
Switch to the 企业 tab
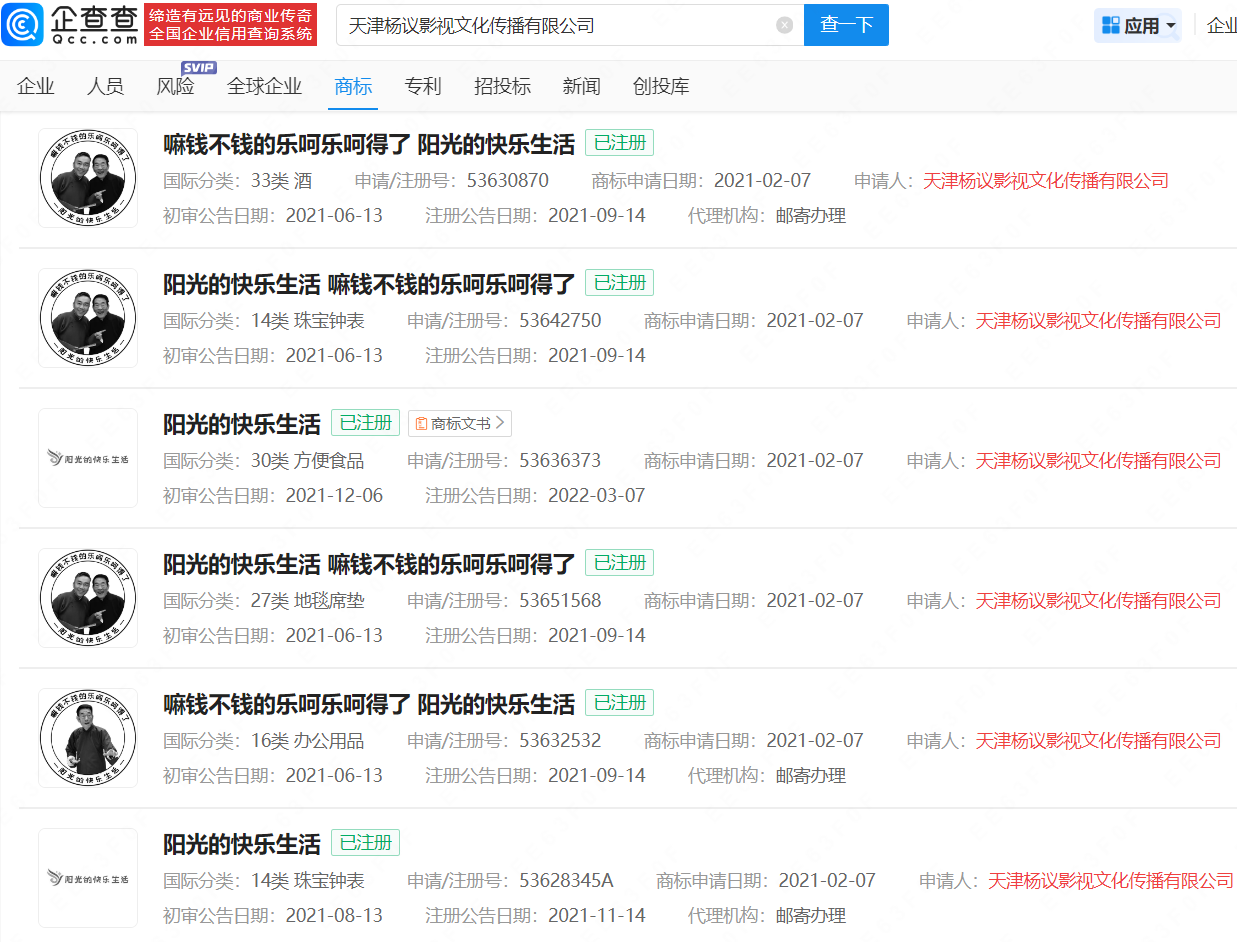(x=36, y=86)
